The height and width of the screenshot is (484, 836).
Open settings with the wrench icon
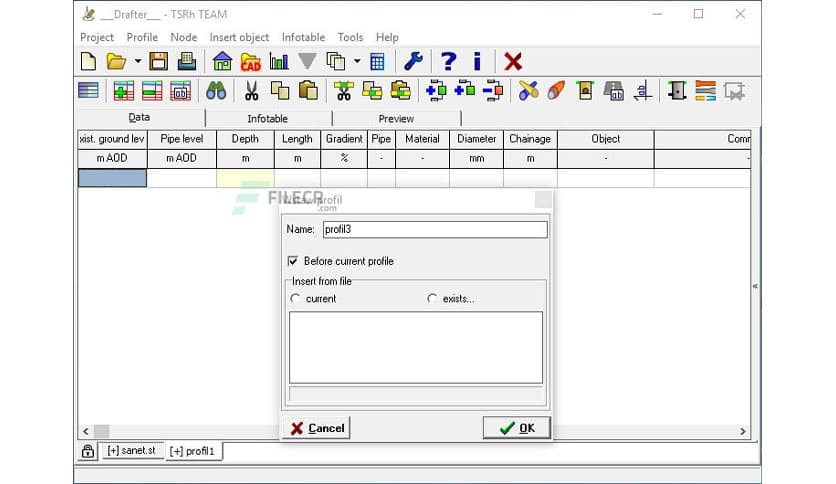pos(413,62)
